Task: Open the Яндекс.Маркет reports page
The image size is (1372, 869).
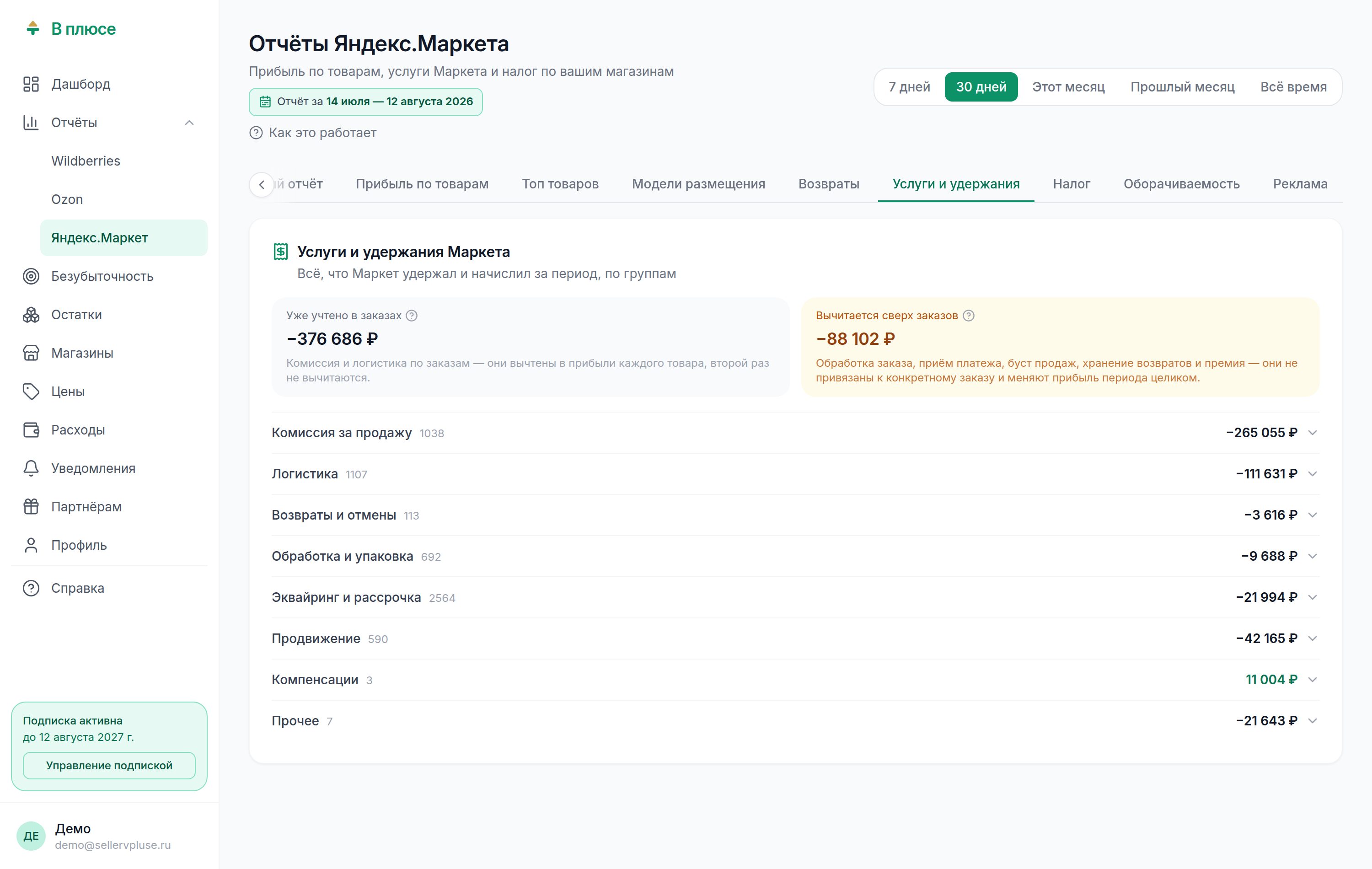Action: (x=123, y=238)
